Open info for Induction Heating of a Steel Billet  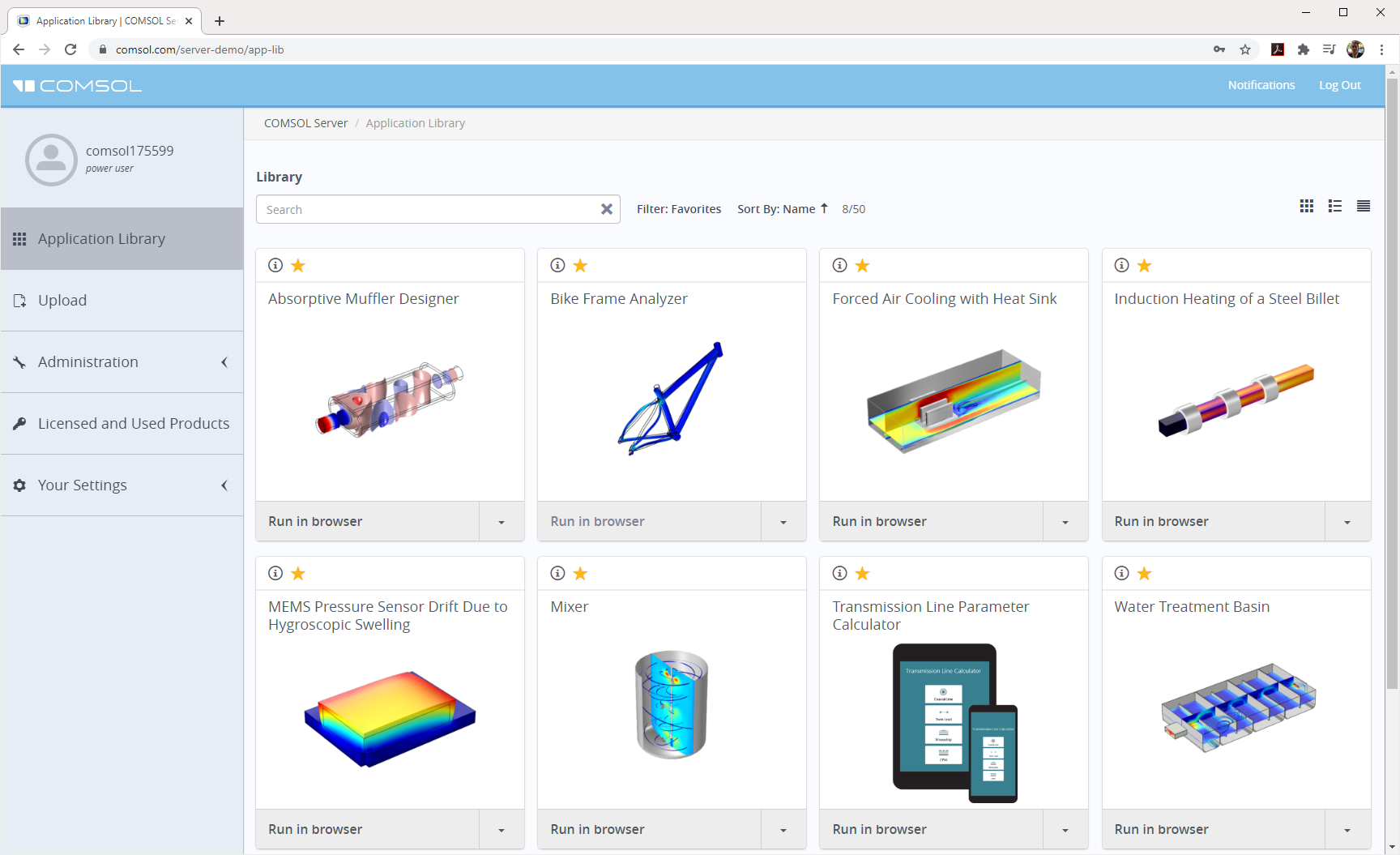tap(1121, 265)
